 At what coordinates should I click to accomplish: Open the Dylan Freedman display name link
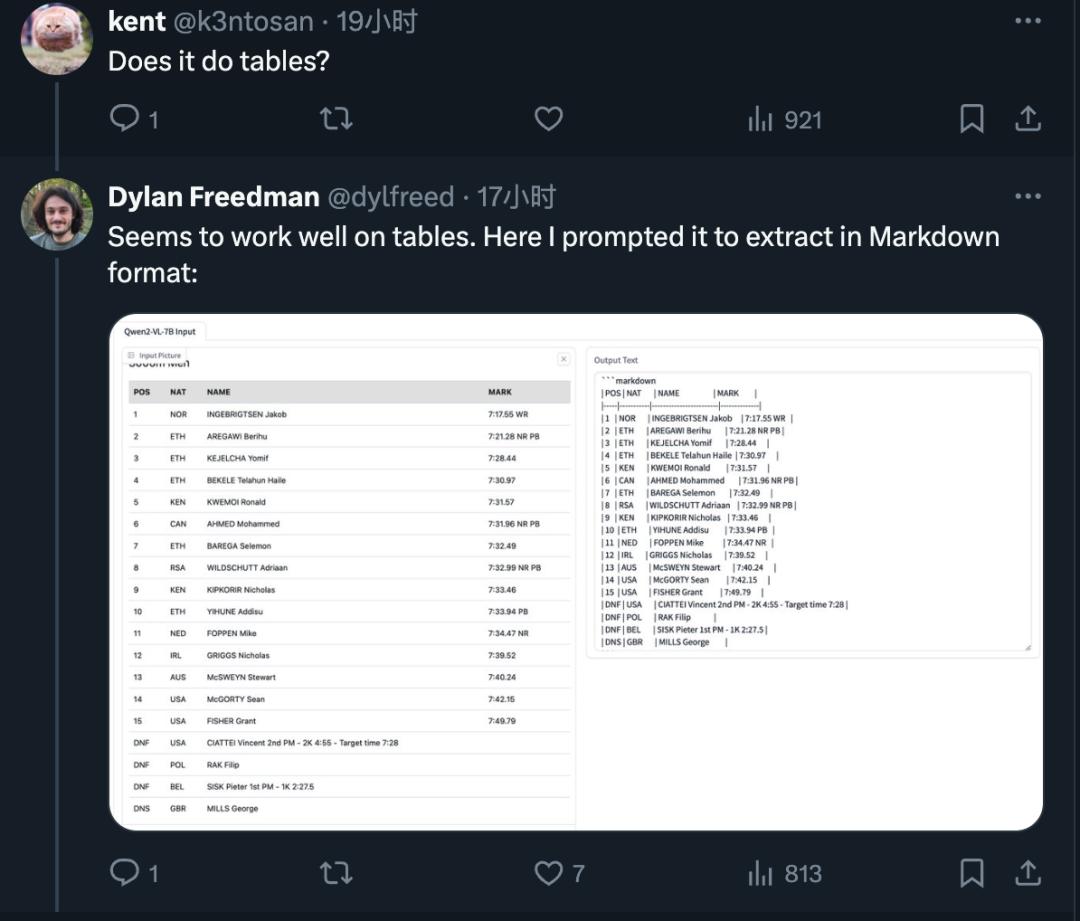tap(214, 197)
